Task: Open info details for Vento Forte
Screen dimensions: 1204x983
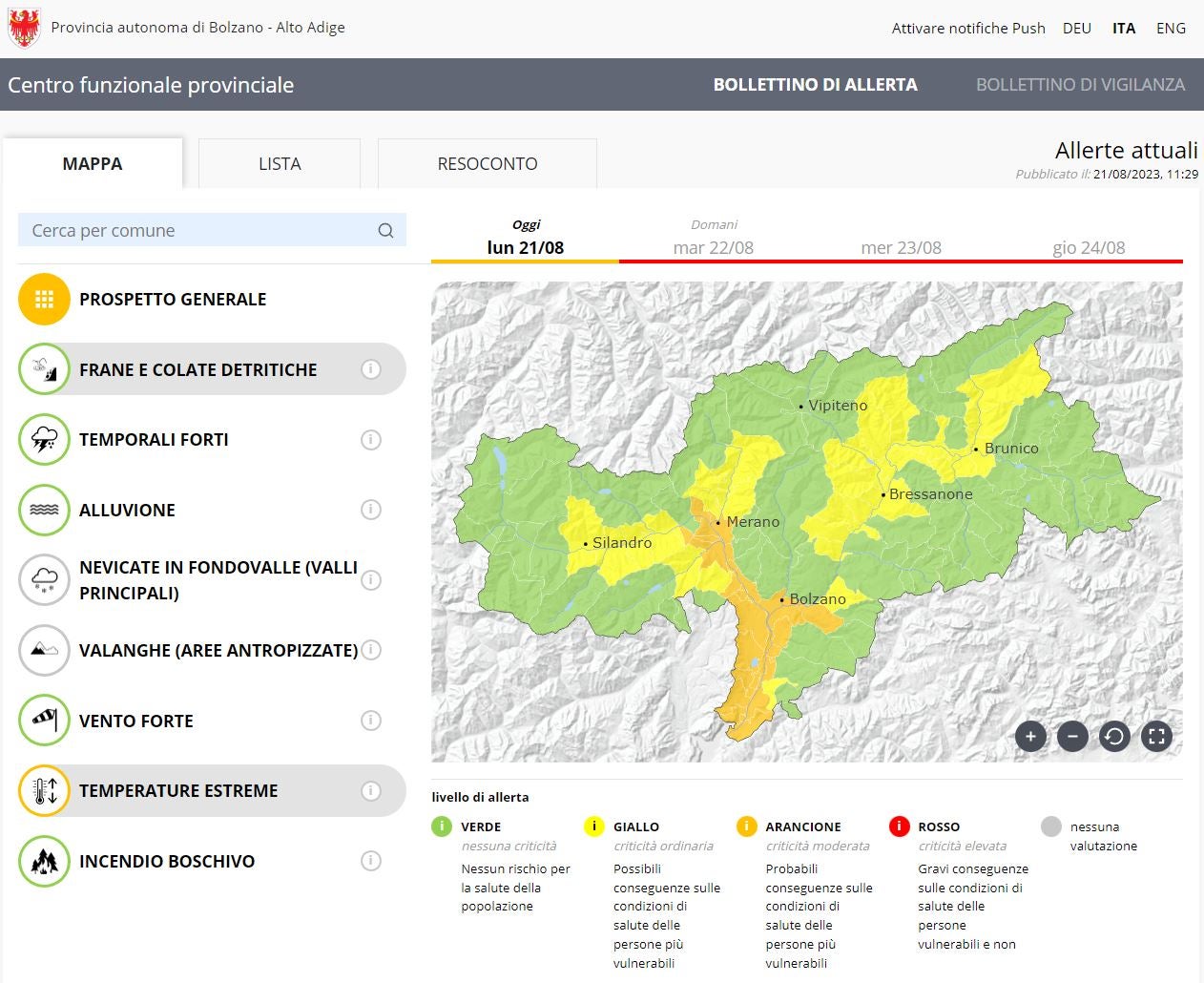Action: pyautogui.click(x=371, y=721)
